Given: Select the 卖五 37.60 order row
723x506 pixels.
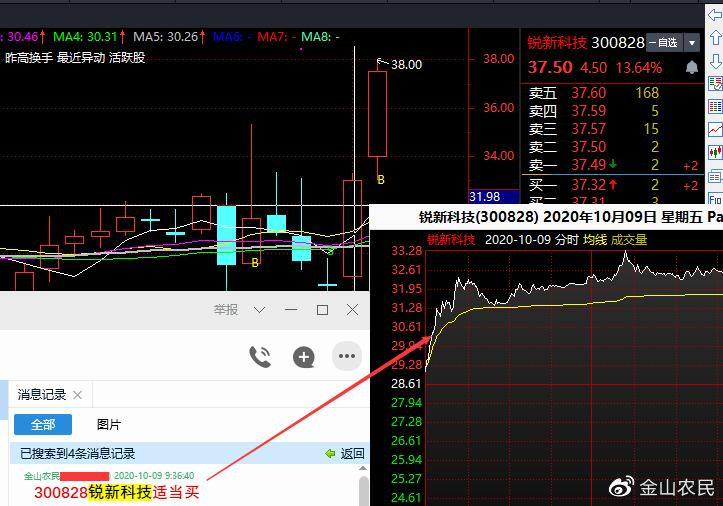Looking at the screenshot, I should tap(613, 93).
